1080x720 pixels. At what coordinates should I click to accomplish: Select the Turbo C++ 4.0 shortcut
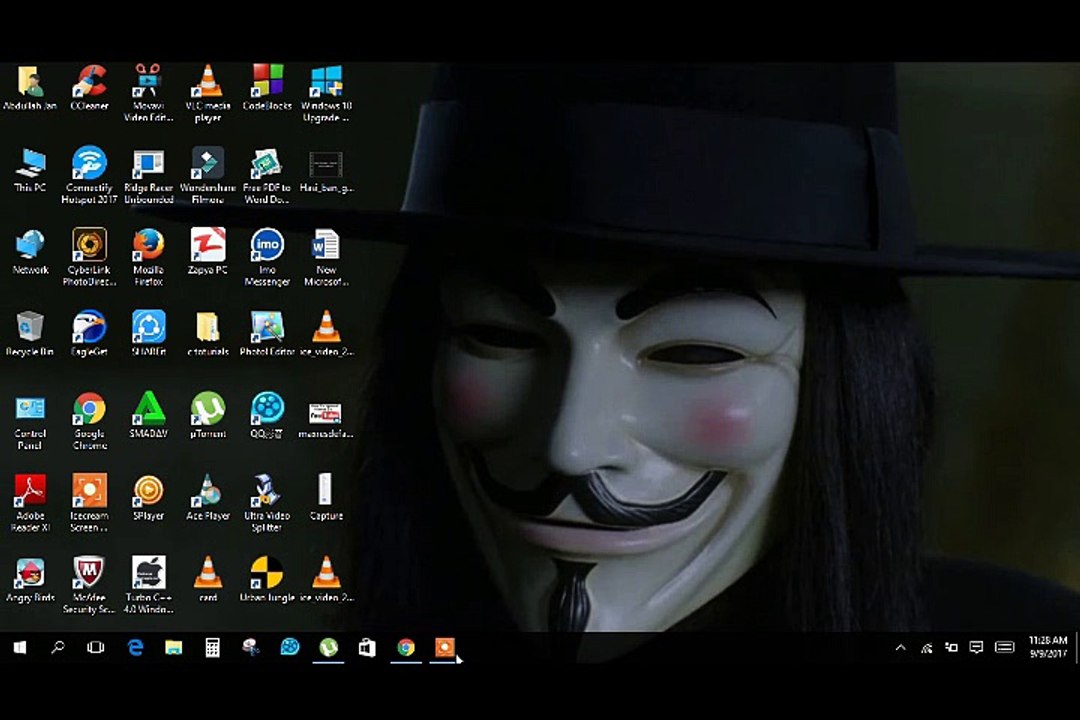(x=148, y=585)
